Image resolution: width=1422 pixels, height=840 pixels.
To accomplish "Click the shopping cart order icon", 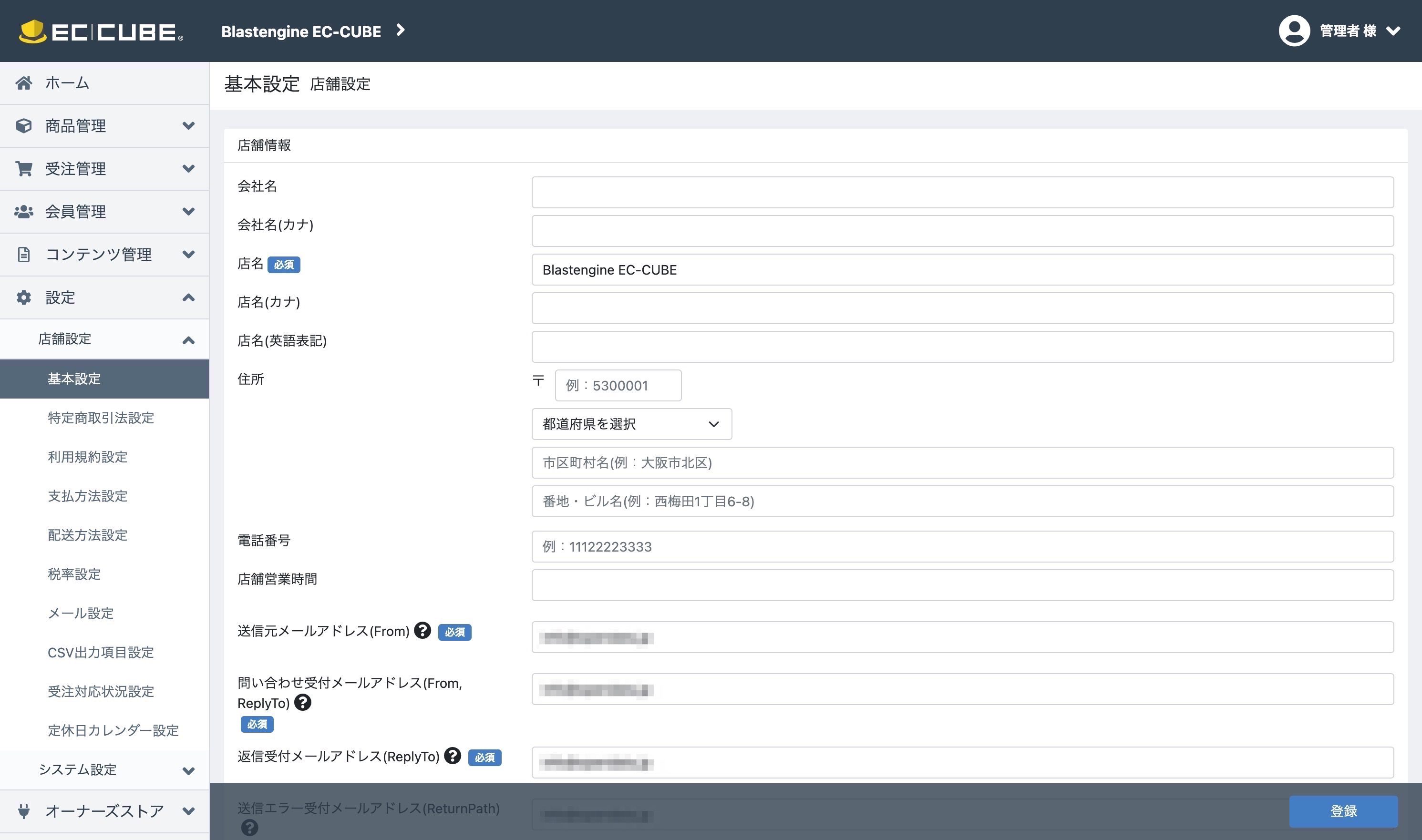I will [x=24, y=169].
